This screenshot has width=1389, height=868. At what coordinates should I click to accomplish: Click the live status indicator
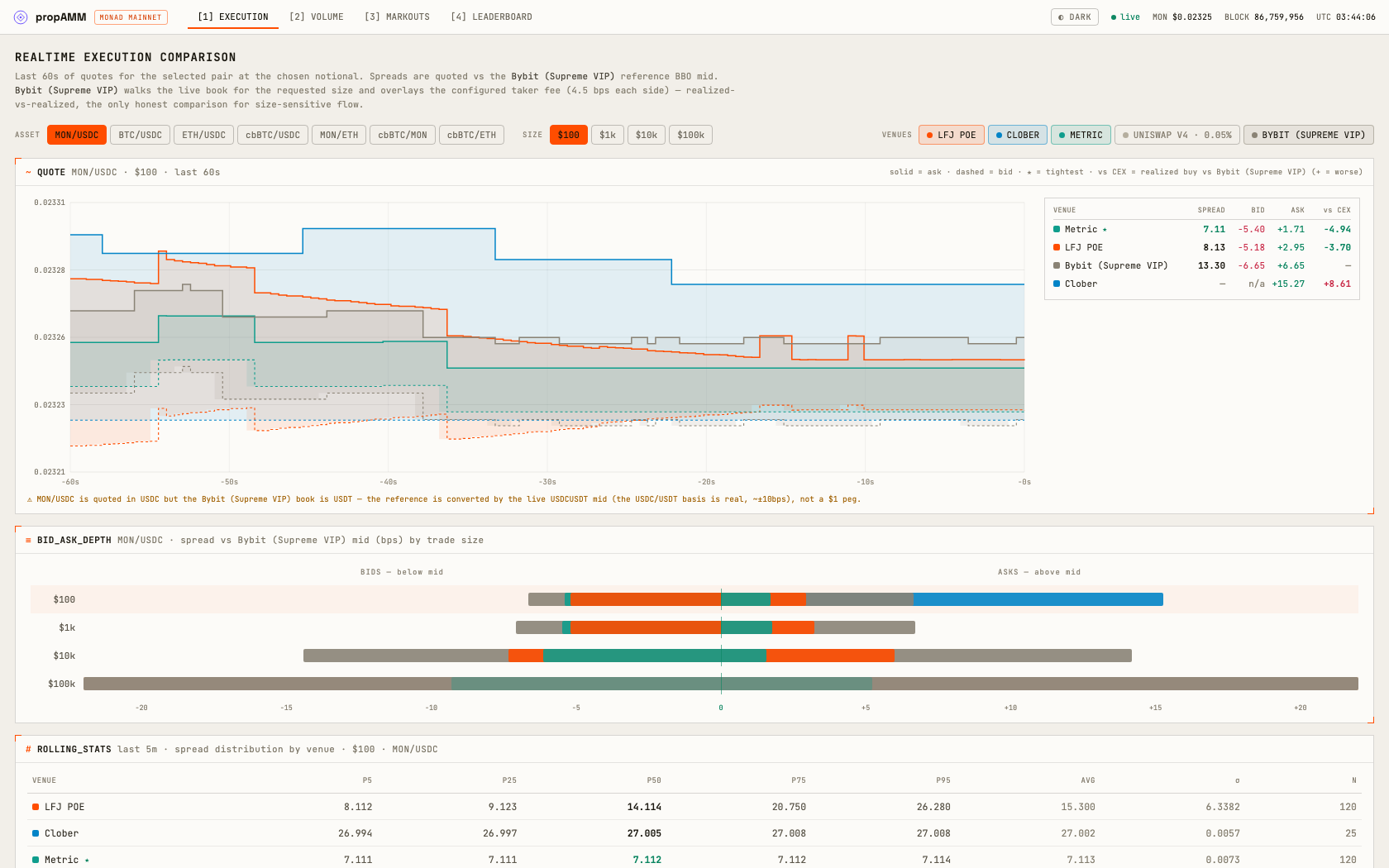[x=1125, y=17]
